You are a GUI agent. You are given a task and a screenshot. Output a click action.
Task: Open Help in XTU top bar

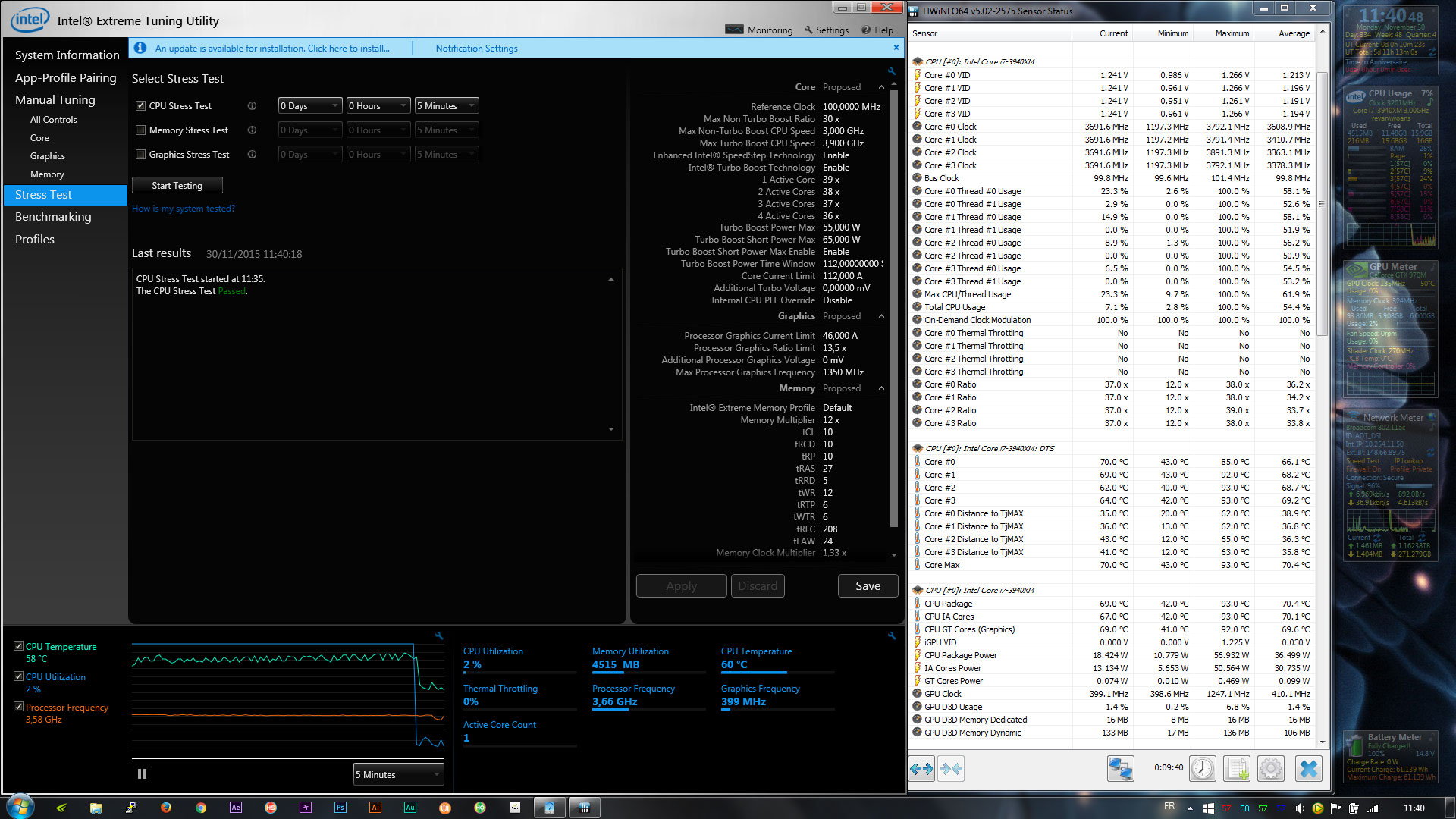coord(877,30)
